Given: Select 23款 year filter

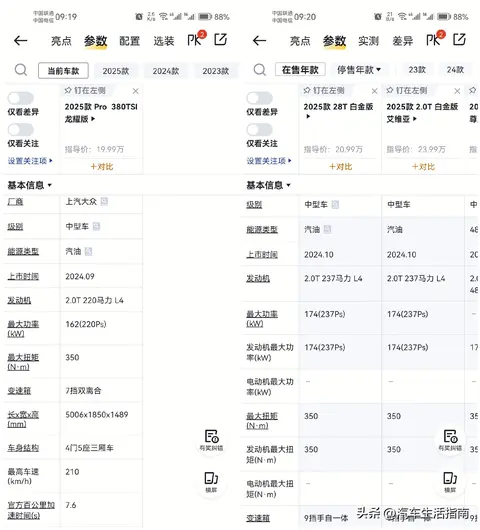Looking at the screenshot, I should click(417, 70).
